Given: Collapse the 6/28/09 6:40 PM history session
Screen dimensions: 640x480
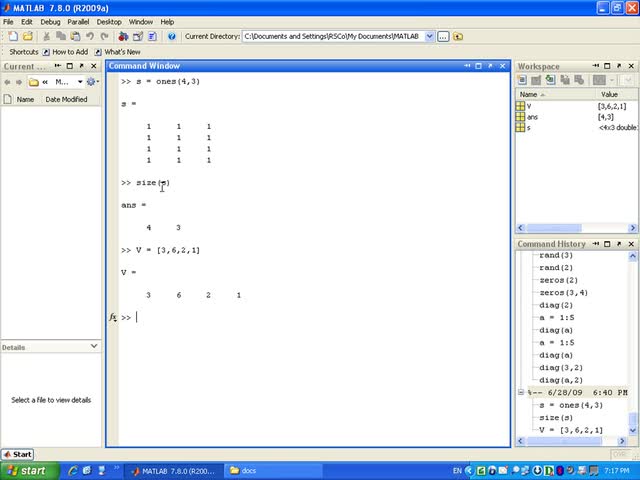Looking at the screenshot, I should pos(521,392).
